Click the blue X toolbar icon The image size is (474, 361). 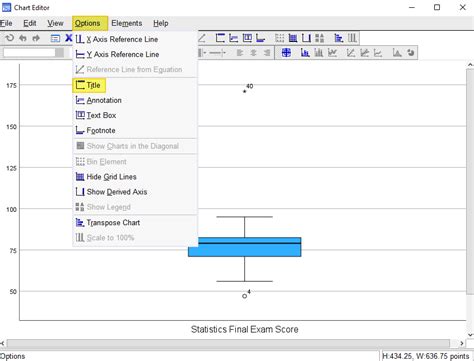(69, 38)
